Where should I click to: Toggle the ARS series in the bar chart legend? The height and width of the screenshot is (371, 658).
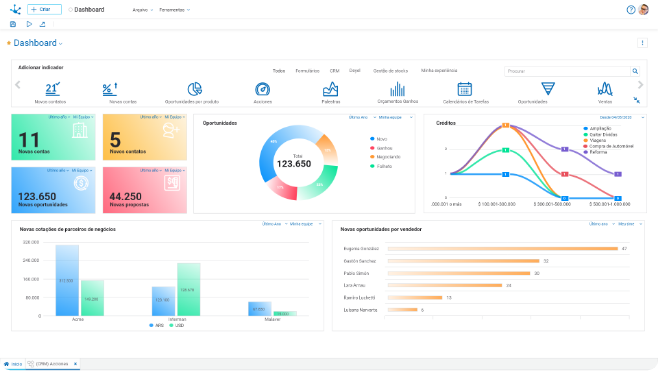[157, 325]
